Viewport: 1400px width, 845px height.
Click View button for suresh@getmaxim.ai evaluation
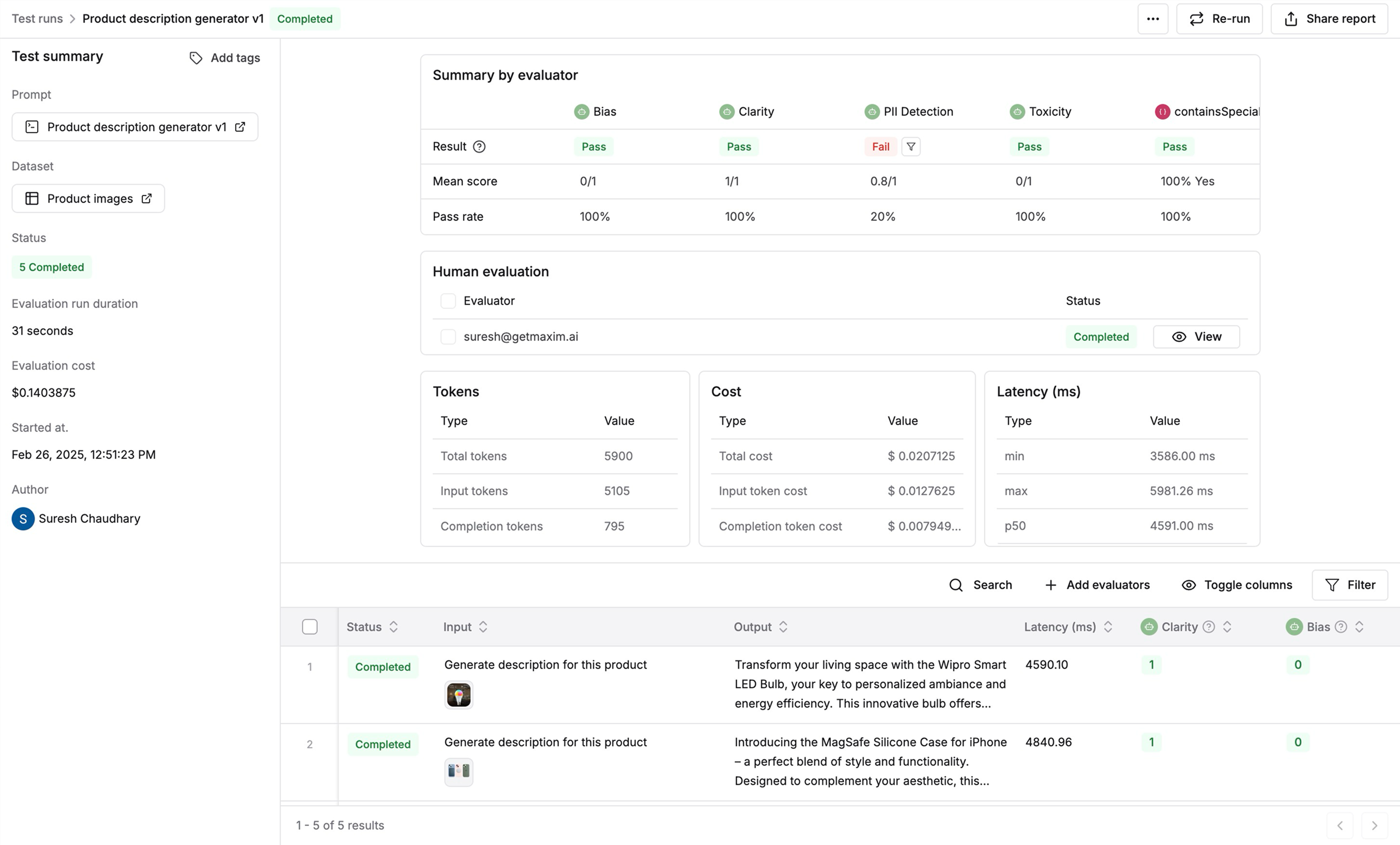pyautogui.click(x=1196, y=336)
